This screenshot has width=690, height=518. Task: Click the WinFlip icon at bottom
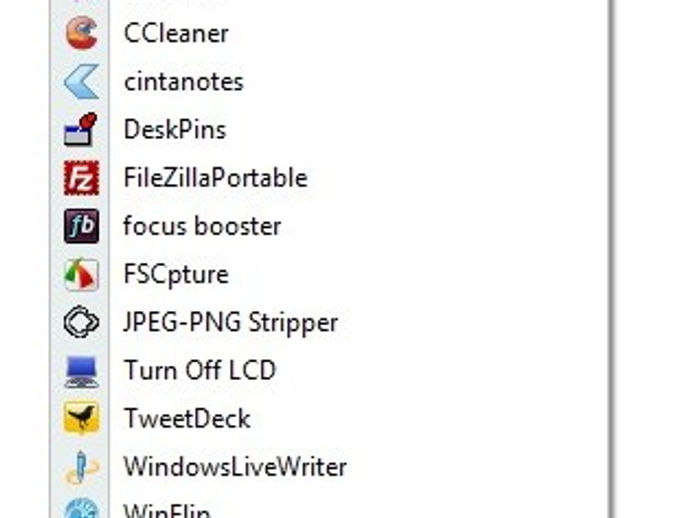tap(81, 508)
